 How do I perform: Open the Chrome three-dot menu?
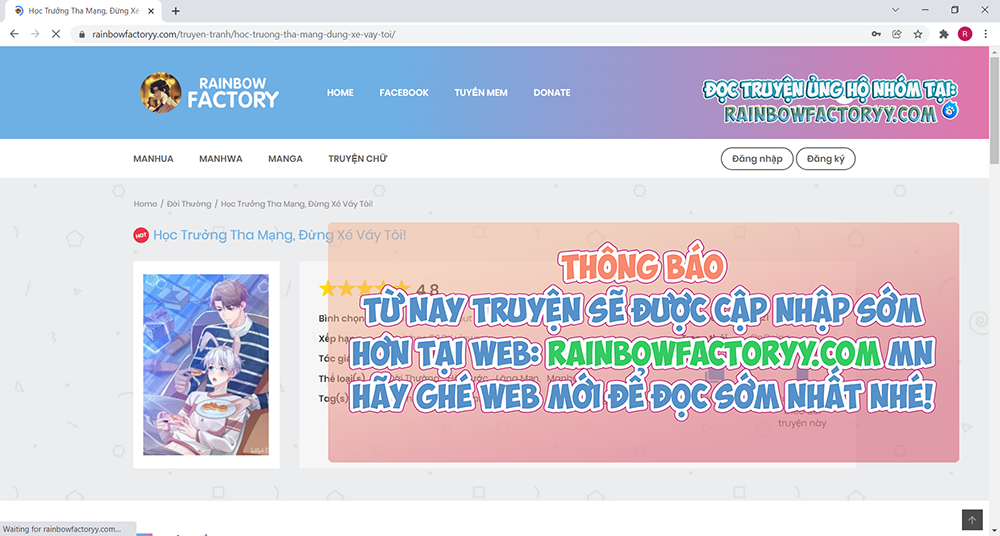(985, 33)
